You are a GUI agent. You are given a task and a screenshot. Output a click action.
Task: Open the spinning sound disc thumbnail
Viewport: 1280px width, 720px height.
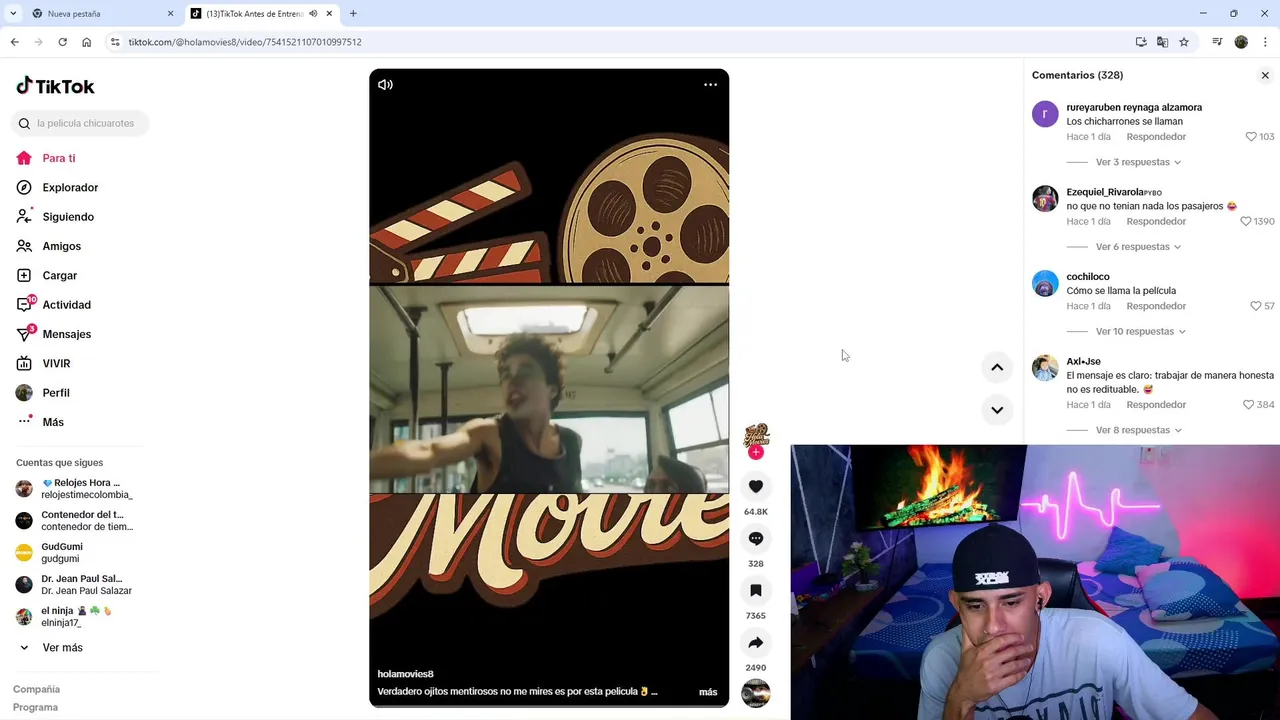pyautogui.click(x=756, y=693)
